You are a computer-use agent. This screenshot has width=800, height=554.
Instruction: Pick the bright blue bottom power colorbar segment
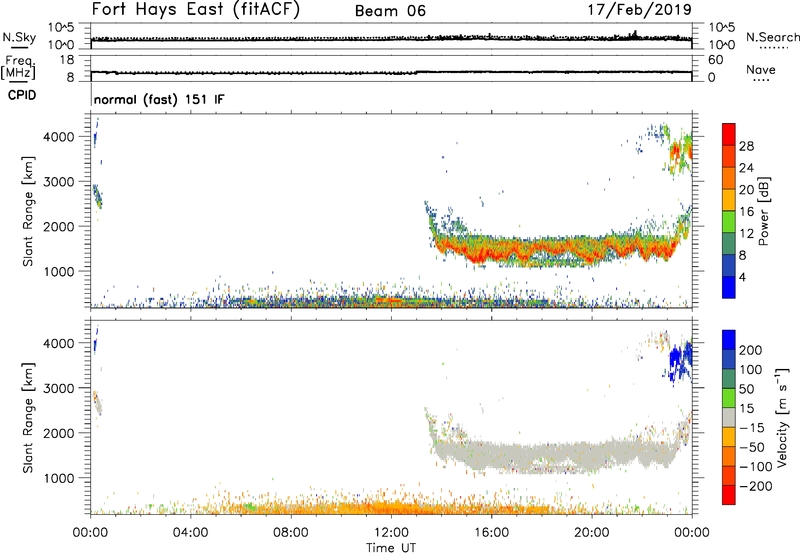coord(729,287)
